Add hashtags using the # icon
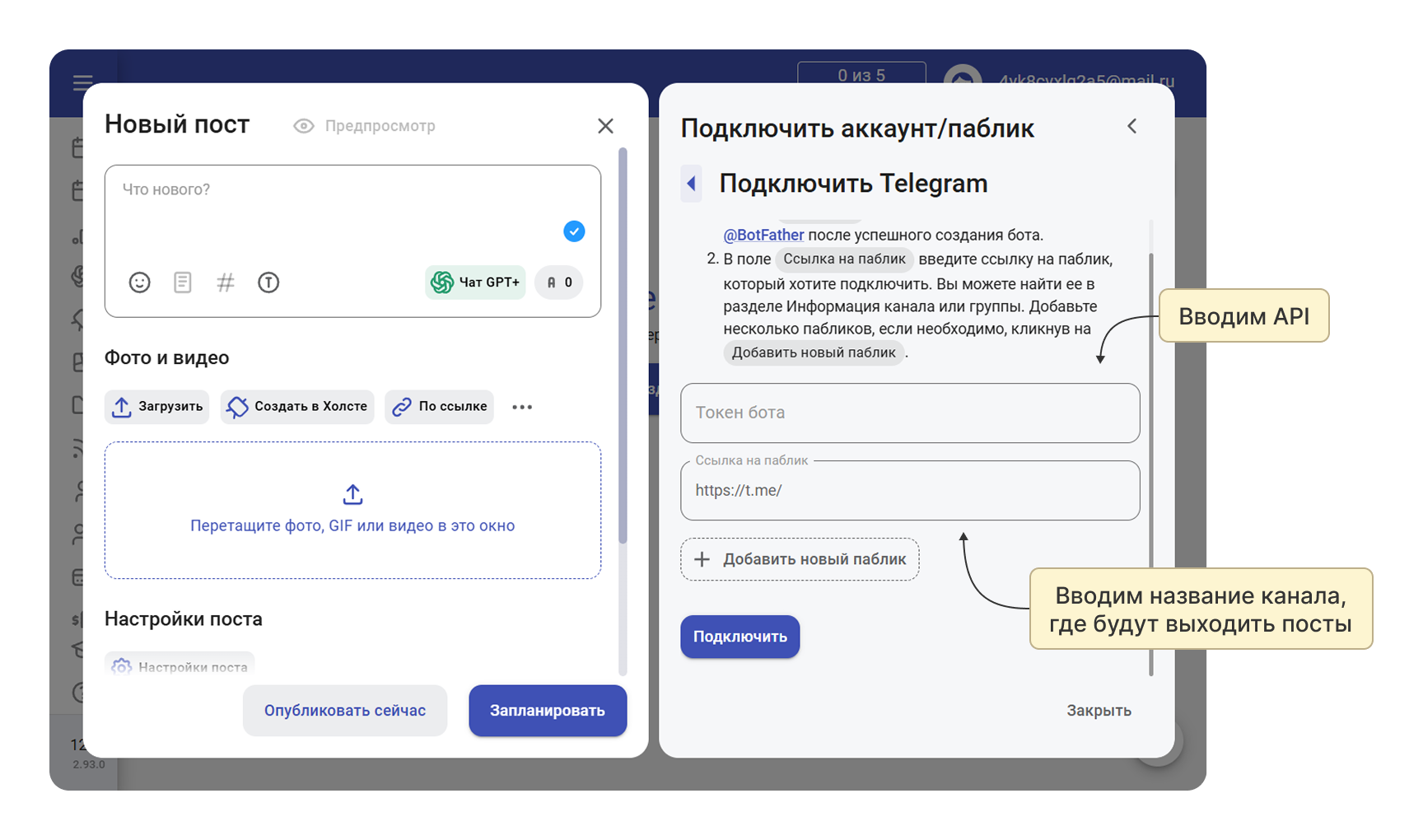Viewport: 1423px width, 840px height. tap(226, 282)
